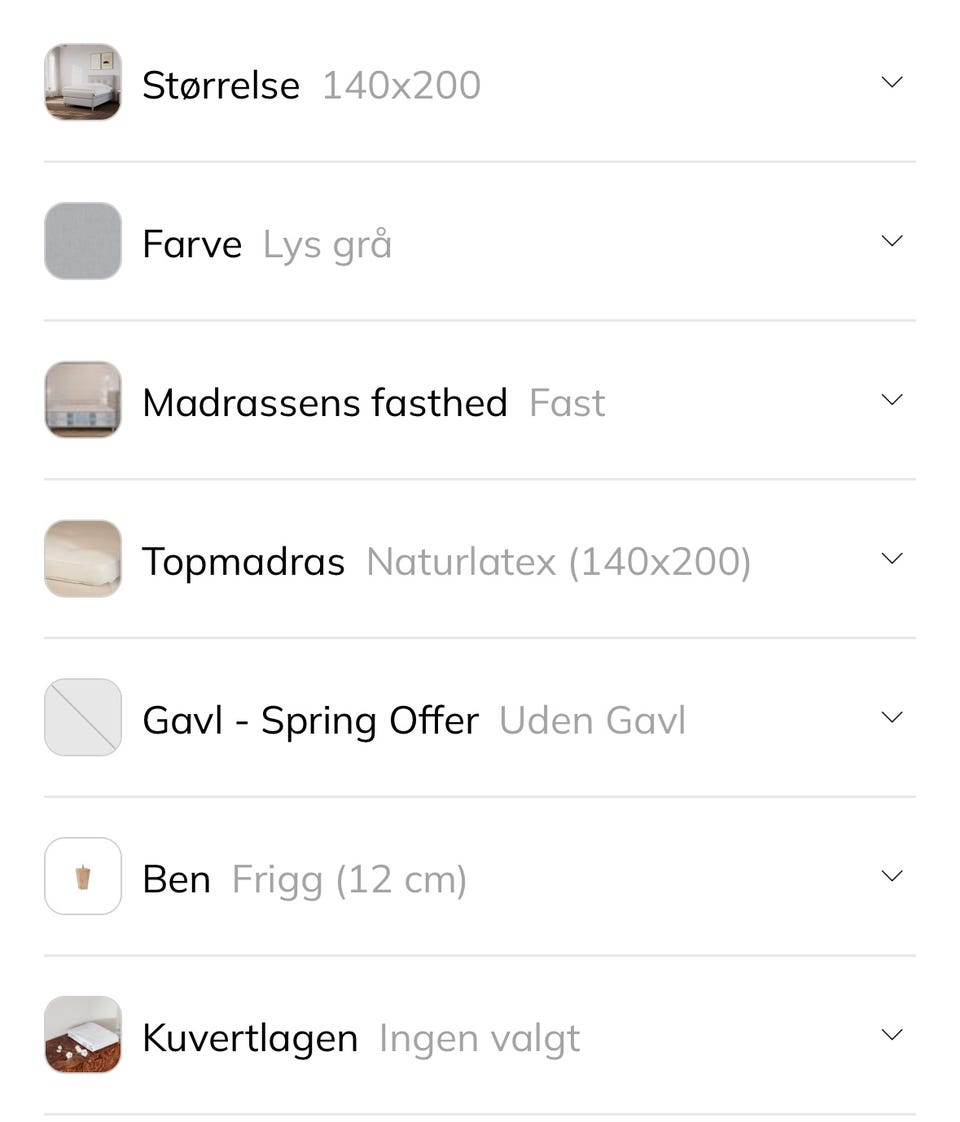960x1122 pixels.
Task: Click the mattress firmness thumbnail icon
Action: pyautogui.click(x=83, y=400)
